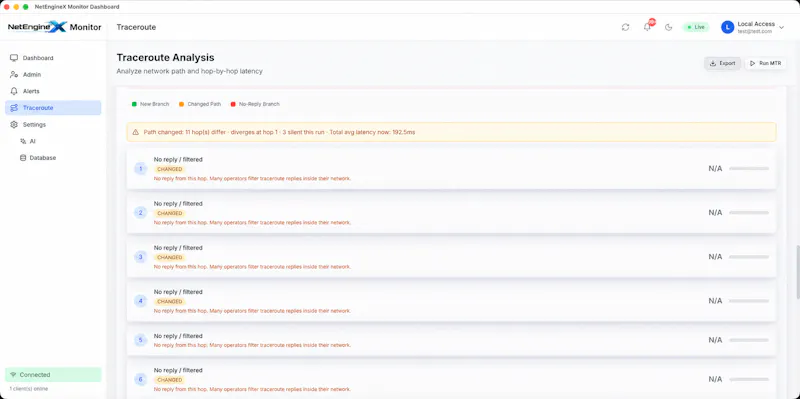Click the red No-Reply Branch legend swatch
This screenshot has width=800, height=399.
point(233,104)
